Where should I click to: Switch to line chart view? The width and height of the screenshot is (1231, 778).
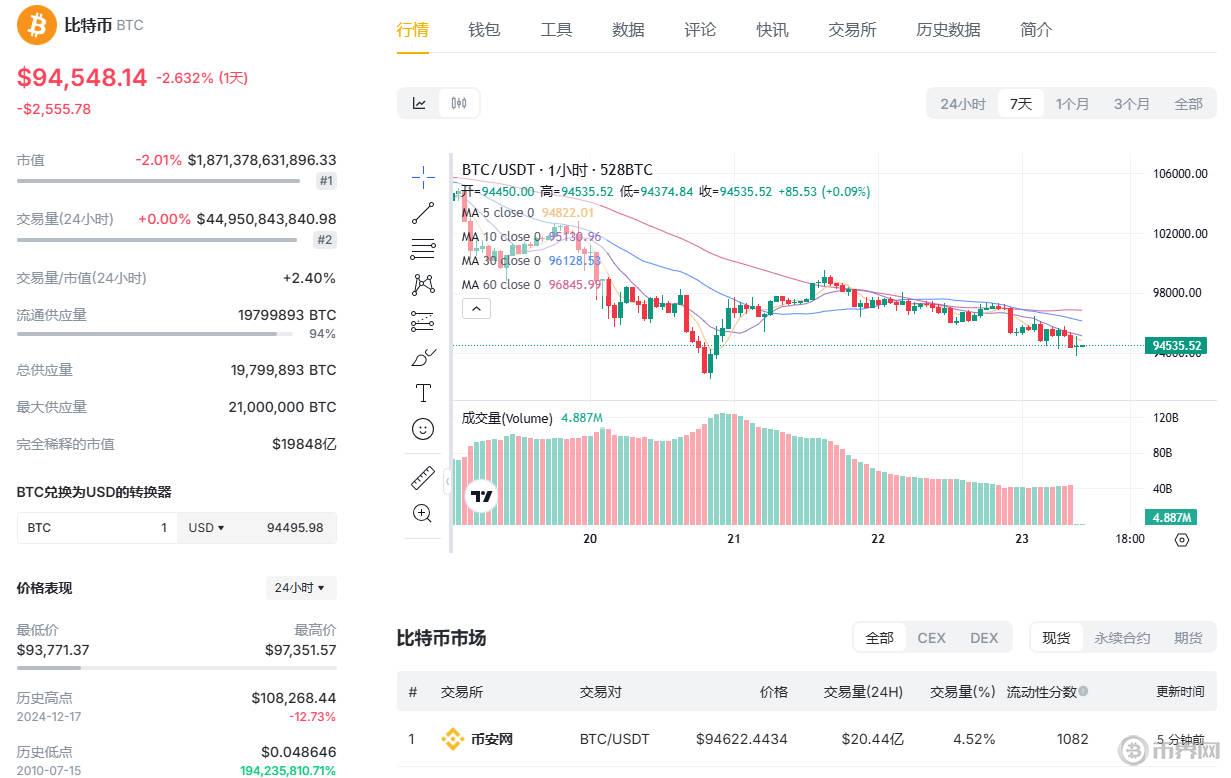pyautogui.click(x=420, y=103)
